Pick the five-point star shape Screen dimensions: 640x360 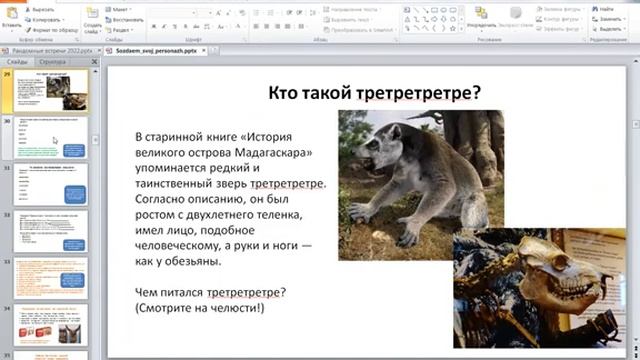pyautogui.click(x=453, y=29)
